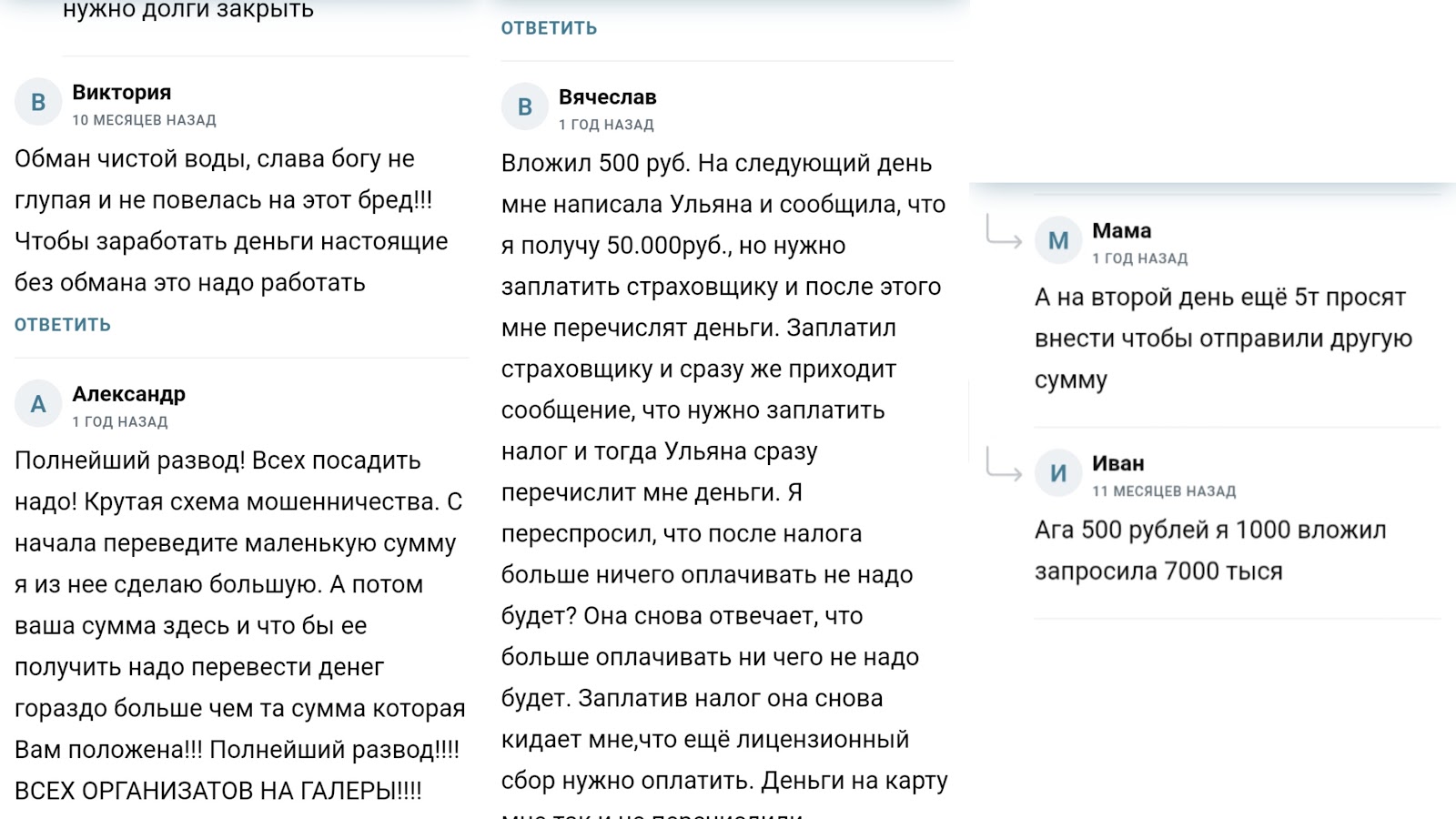Viewport: 1456px width, 819px height.
Task: Click ОТВЕТИТЬ at top of middle column
Action: 546,28
